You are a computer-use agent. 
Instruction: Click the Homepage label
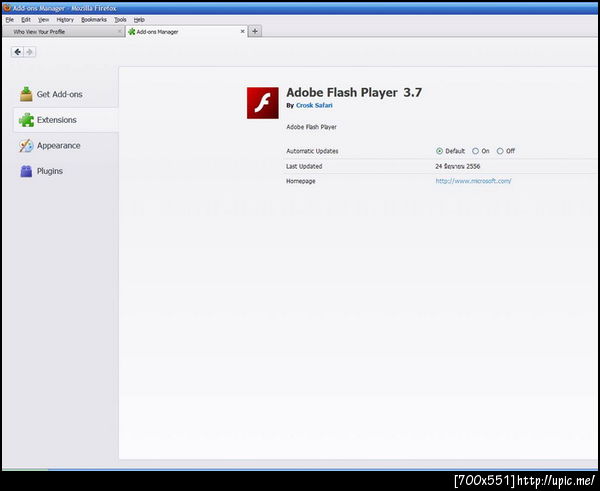300,181
